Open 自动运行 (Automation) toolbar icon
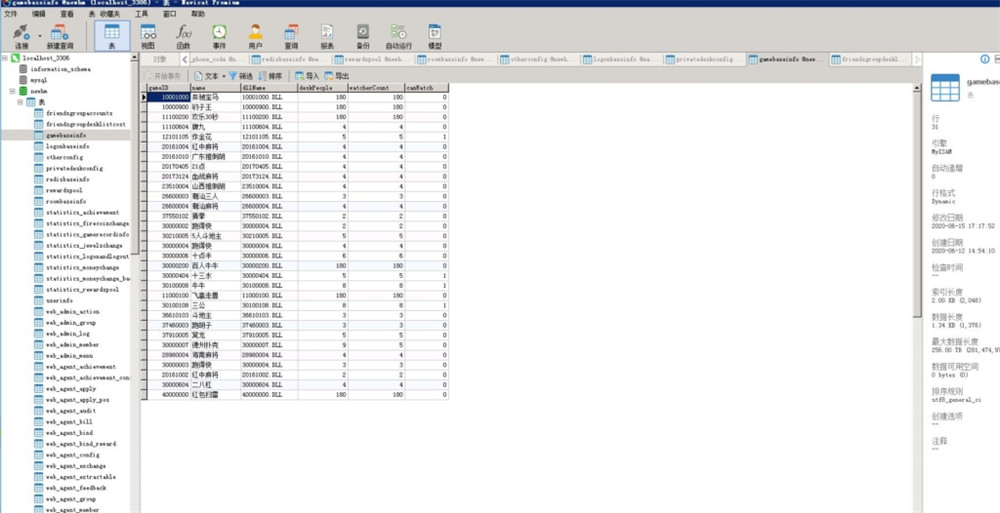 coord(398,35)
